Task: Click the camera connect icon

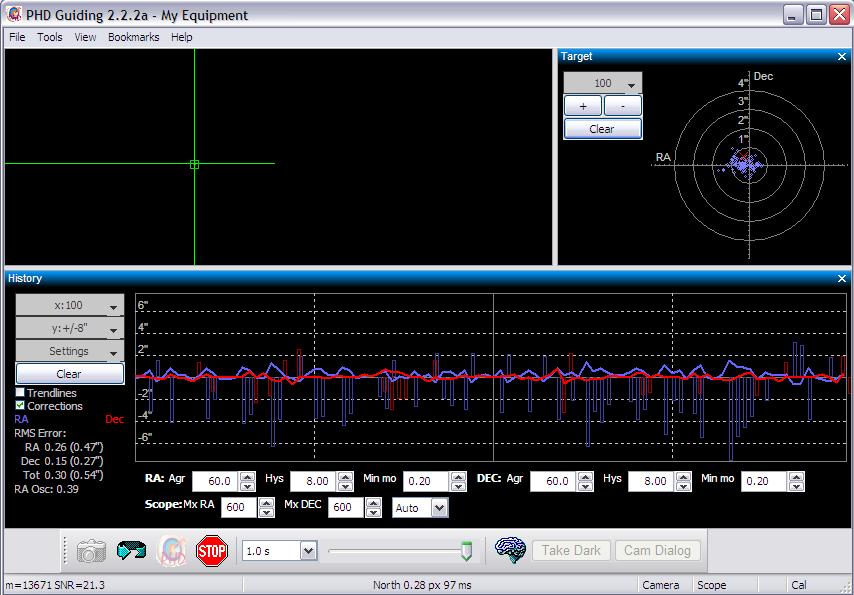Action: point(91,551)
